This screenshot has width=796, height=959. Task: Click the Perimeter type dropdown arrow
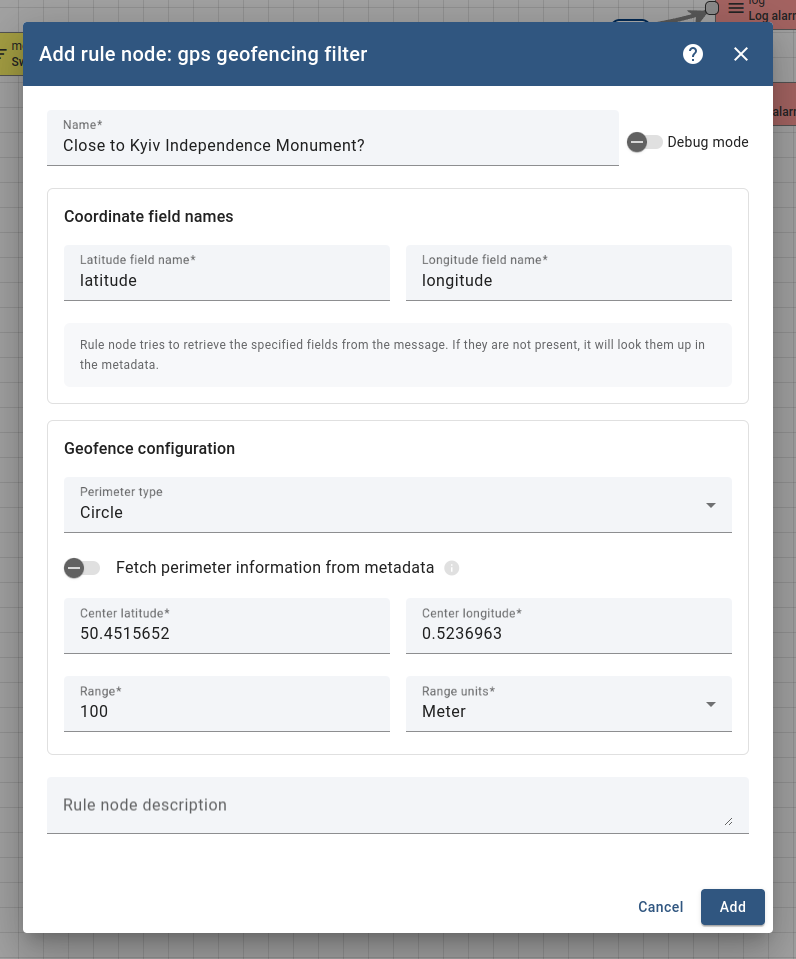point(711,505)
